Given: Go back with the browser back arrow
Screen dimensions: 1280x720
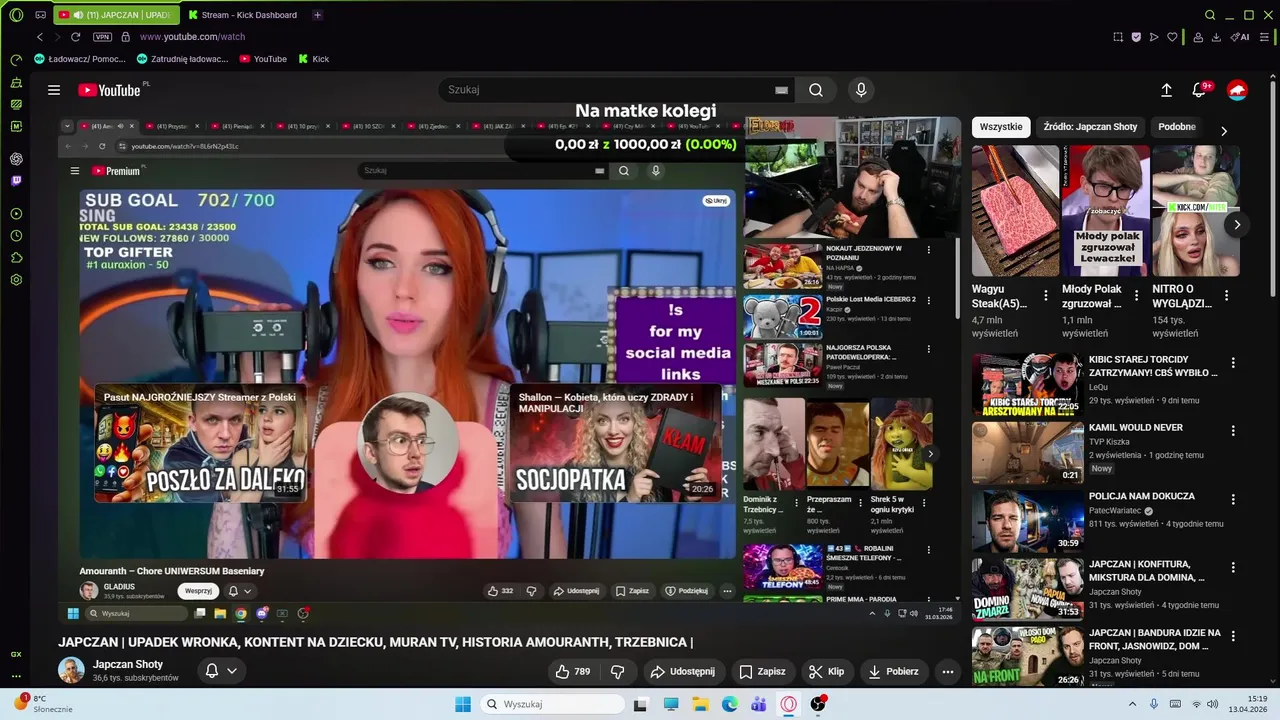Looking at the screenshot, I should pyautogui.click(x=40, y=37).
